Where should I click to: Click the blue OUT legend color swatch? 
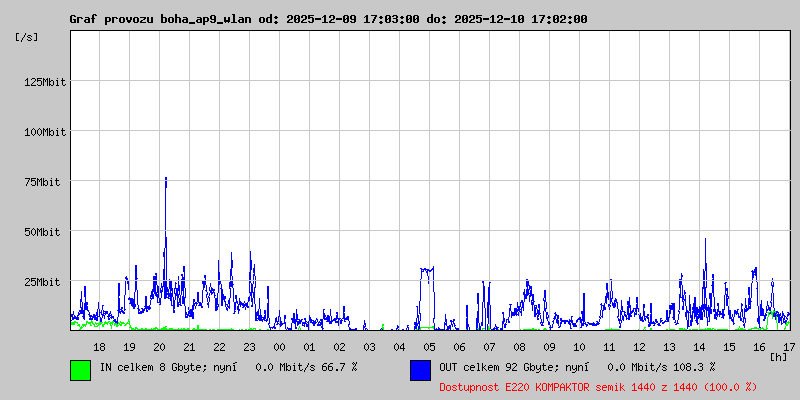[x=420, y=370]
